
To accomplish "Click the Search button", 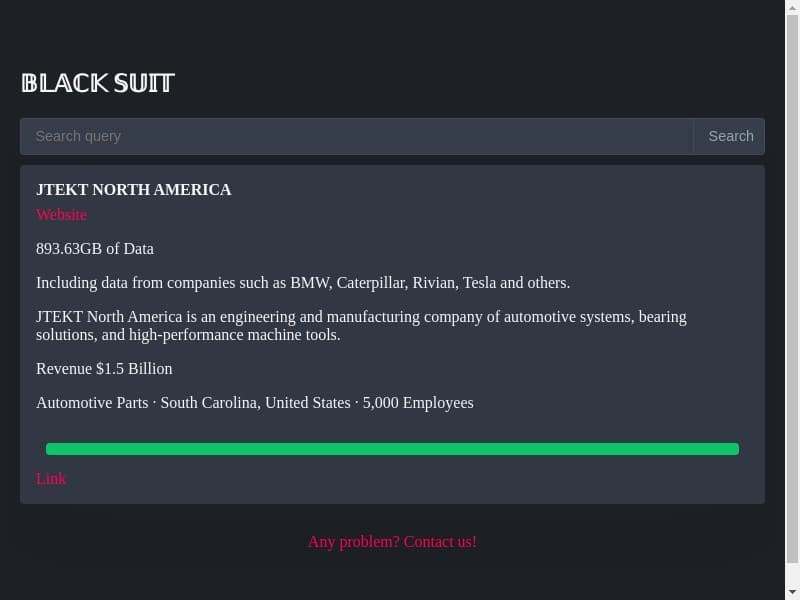I will [x=730, y=136].
